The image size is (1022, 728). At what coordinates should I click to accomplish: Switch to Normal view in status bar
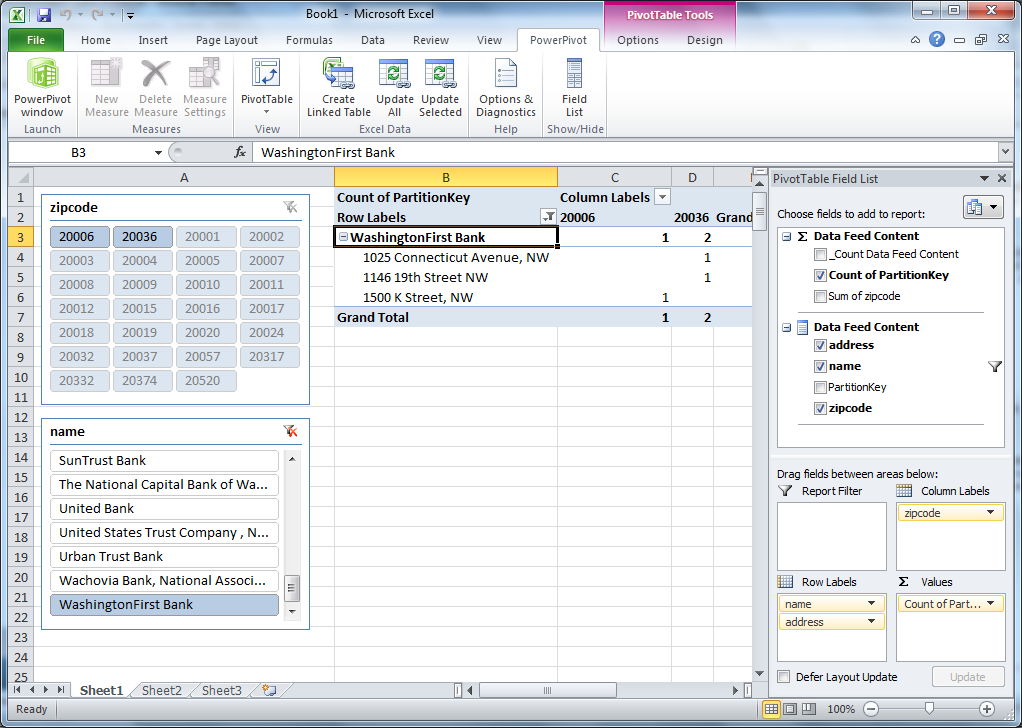(x=771, y=709)
